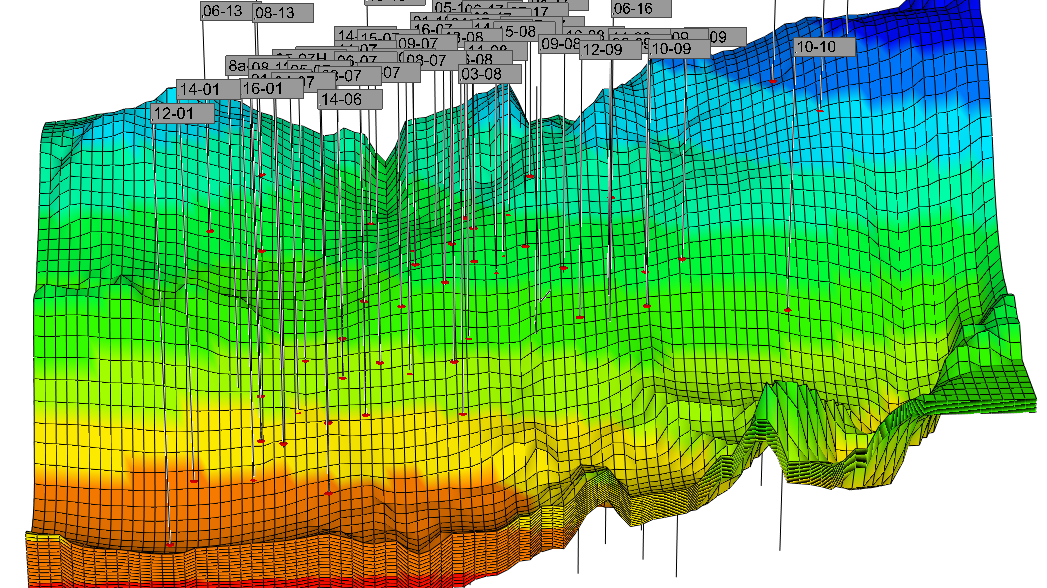Click the 06-16 well label
Screen dimensions: 1047x588
641,9
